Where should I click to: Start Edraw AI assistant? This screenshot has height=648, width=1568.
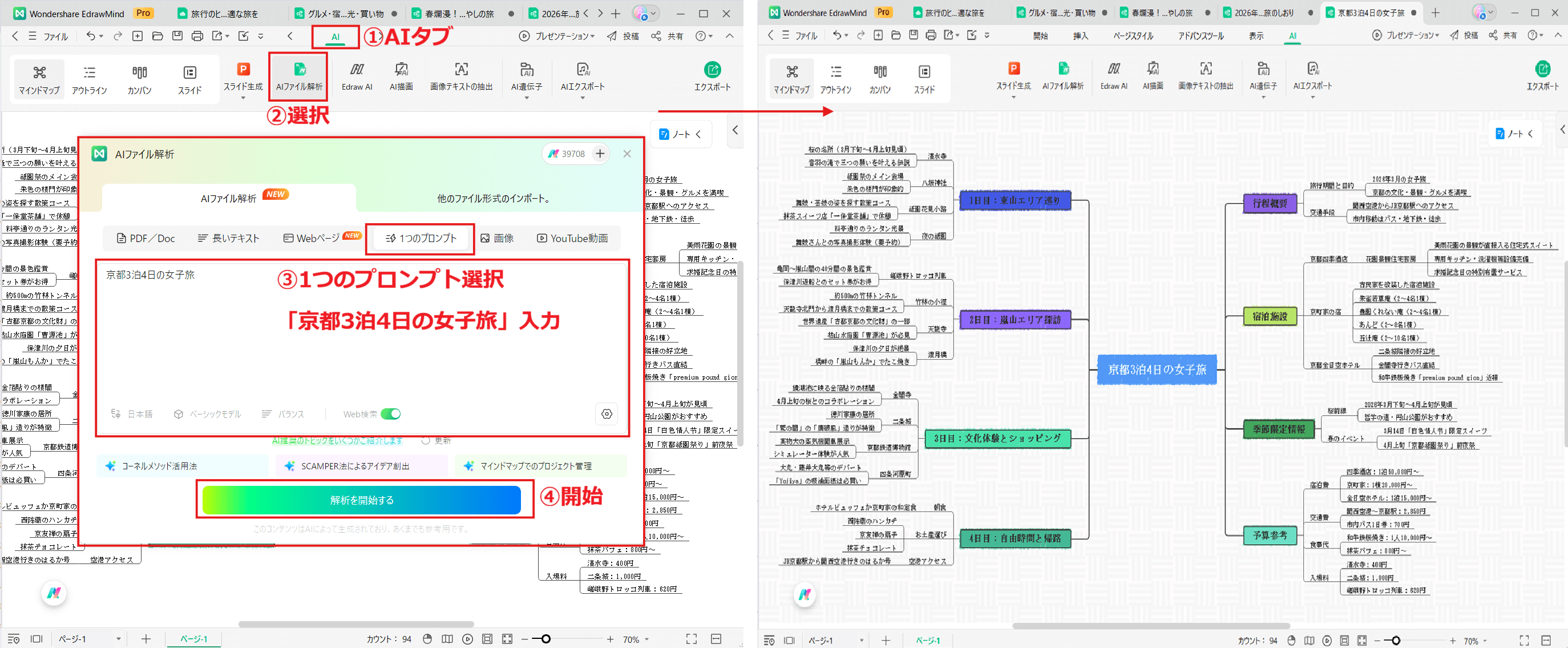[357, 75]
